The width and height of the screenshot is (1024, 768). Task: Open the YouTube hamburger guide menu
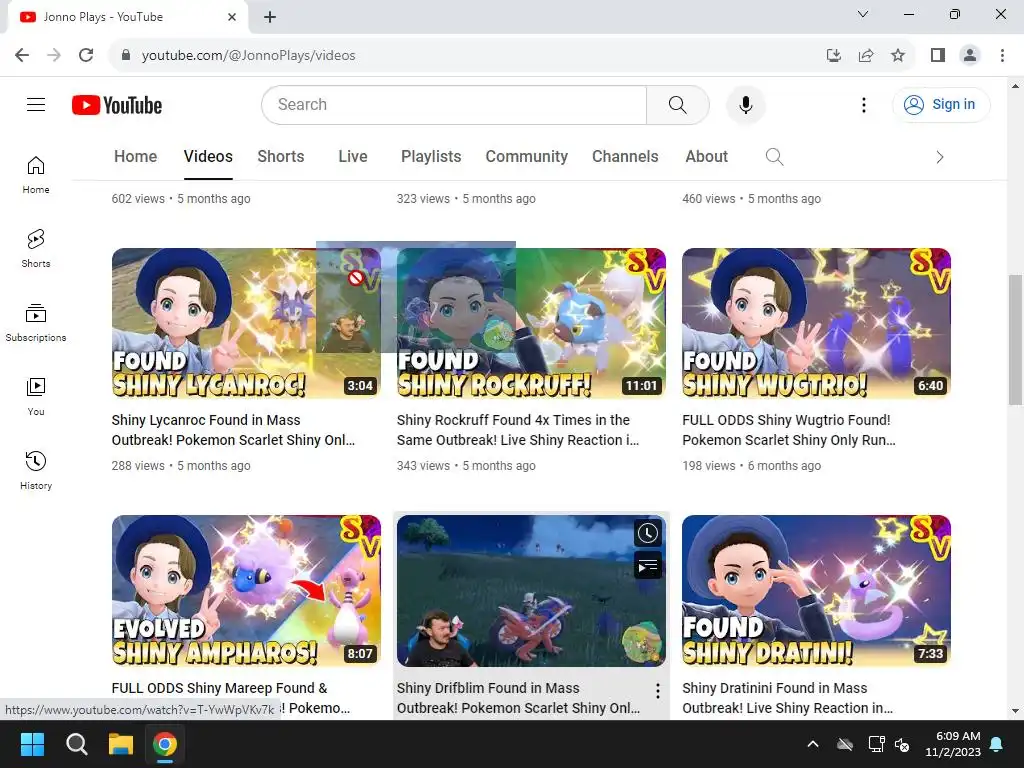coord(36,104)
